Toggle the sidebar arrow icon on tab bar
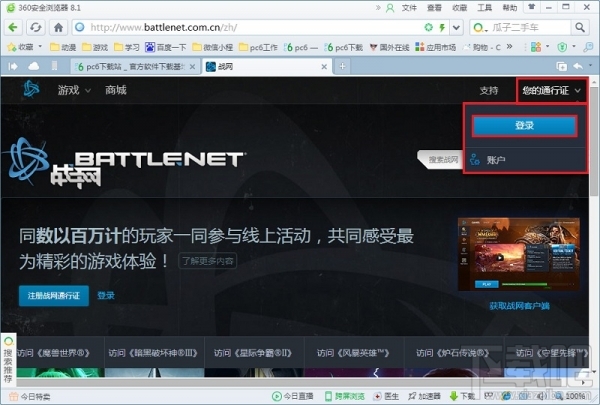 (13, 67)
